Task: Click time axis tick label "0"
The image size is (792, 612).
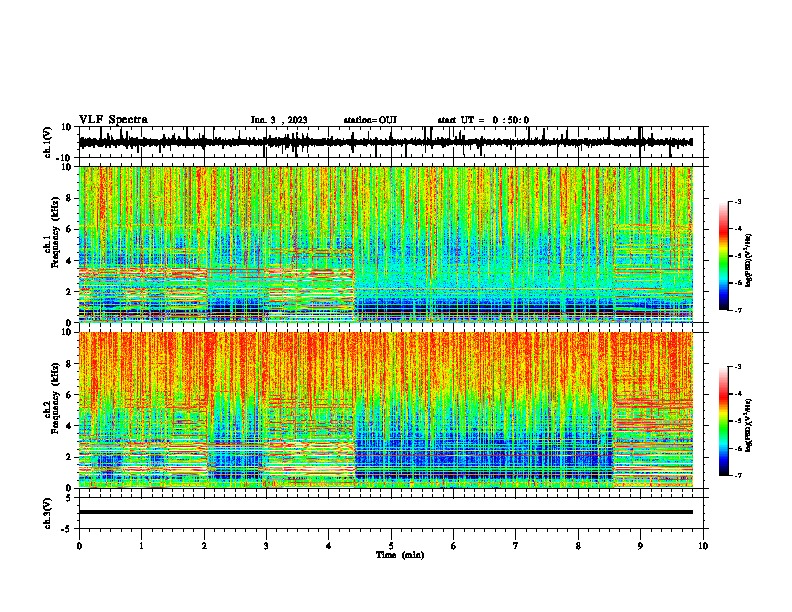Action: (x=79, y=546)
